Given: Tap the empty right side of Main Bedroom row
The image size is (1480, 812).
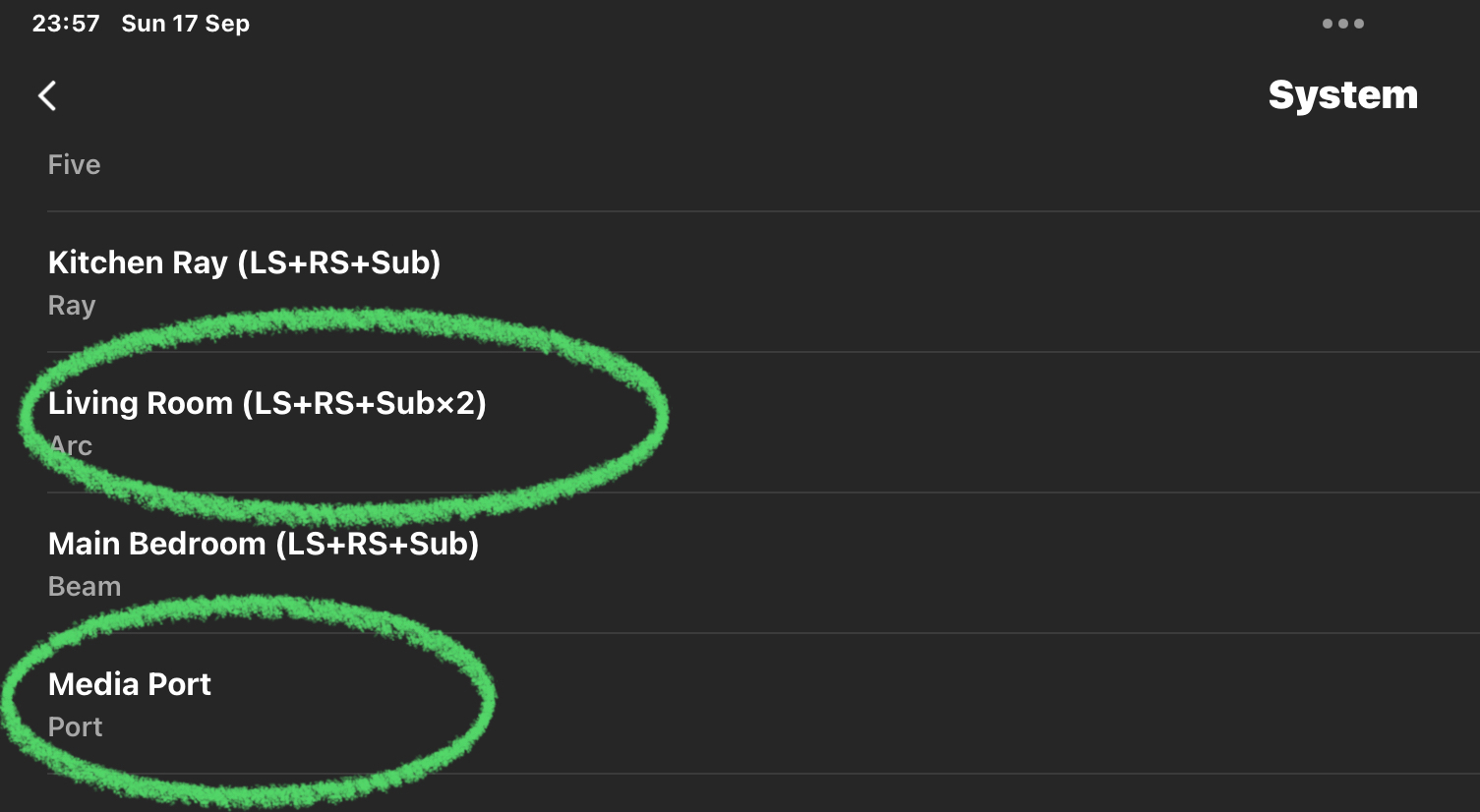Looking at the screenshot, I should tap(983, 563).
